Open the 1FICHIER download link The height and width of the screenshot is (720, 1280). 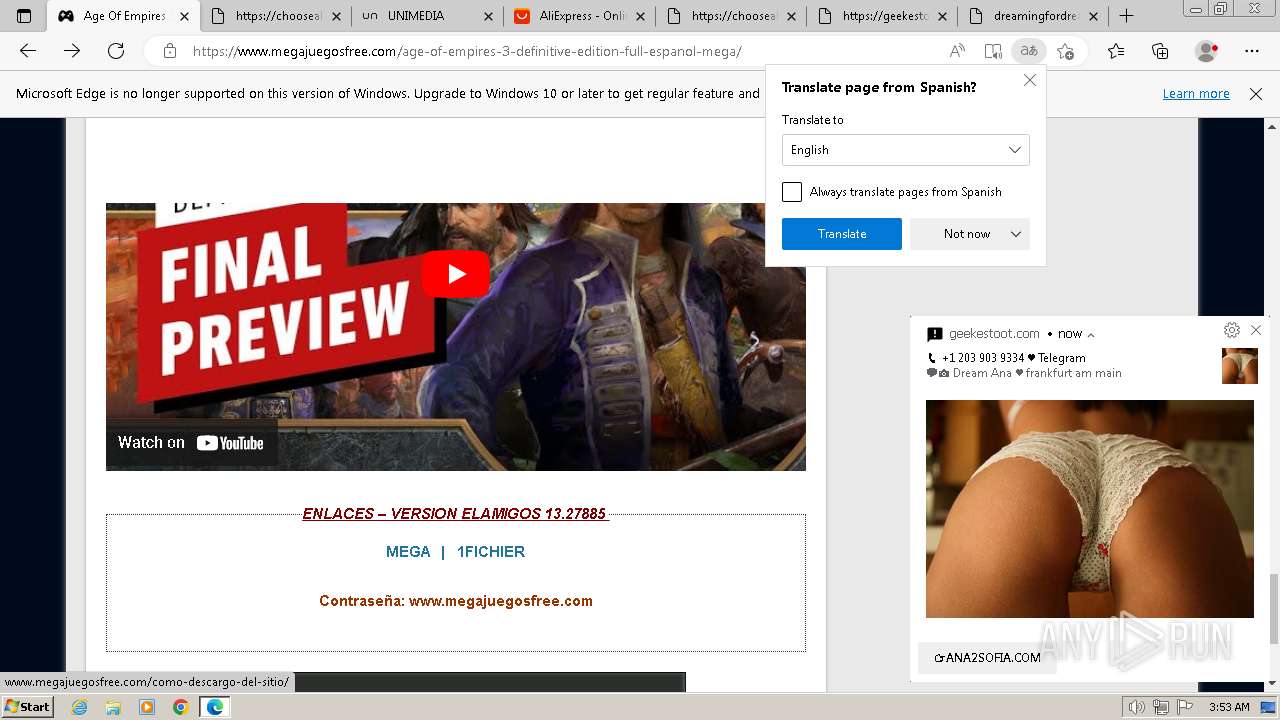coord(491,552)
